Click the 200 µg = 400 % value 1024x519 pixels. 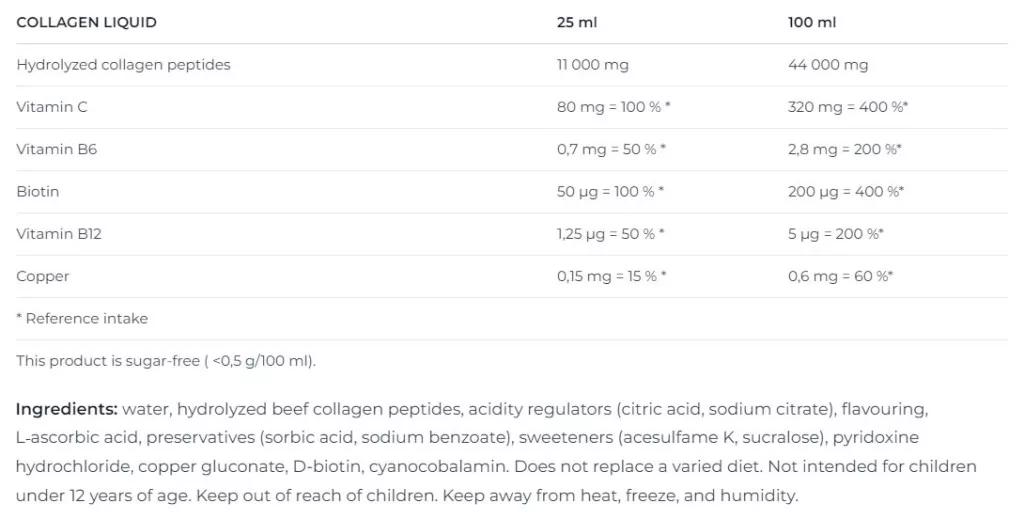pos(846,192)
